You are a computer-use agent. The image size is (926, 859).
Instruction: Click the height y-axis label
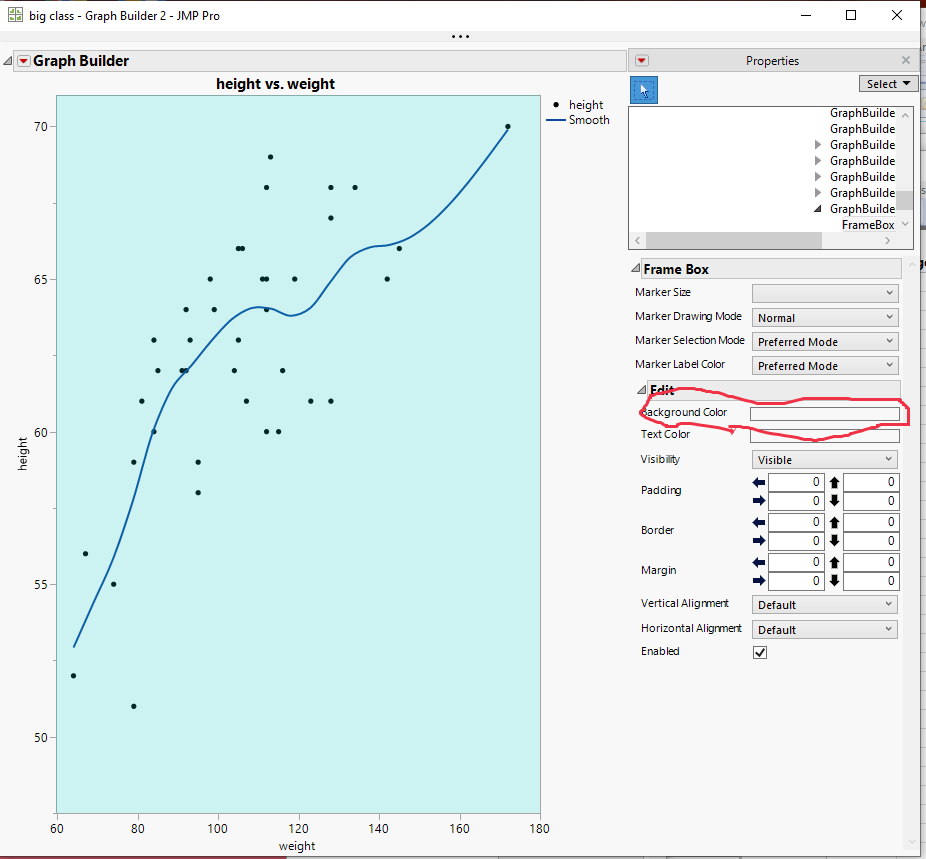tap(22, 454)
